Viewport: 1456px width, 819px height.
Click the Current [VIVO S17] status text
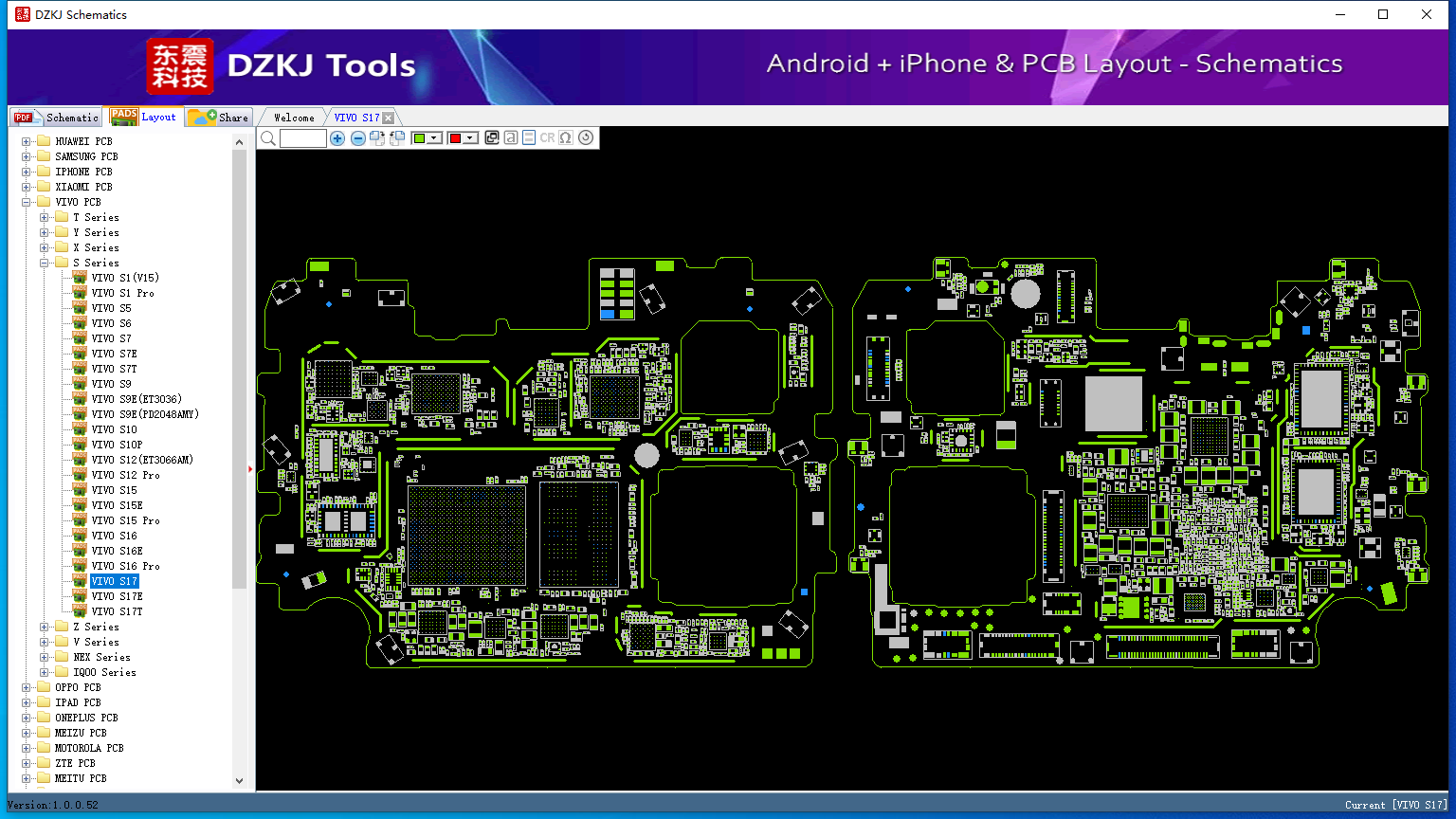point(1396,805)
